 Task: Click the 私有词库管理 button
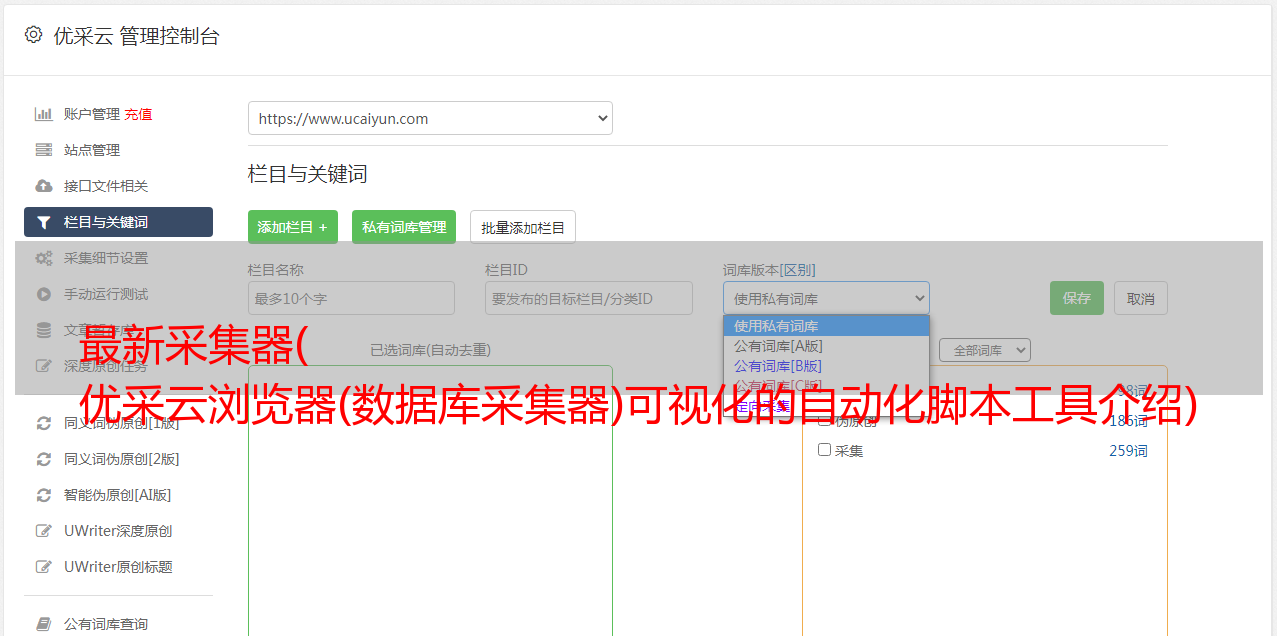[x=404, y=227]
